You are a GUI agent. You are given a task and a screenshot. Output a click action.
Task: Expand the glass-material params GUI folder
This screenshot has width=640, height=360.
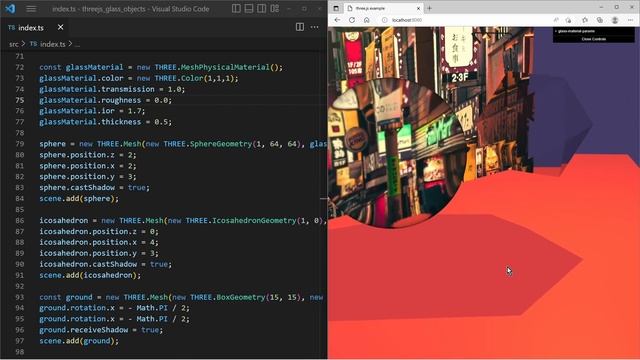pos(593,31)
